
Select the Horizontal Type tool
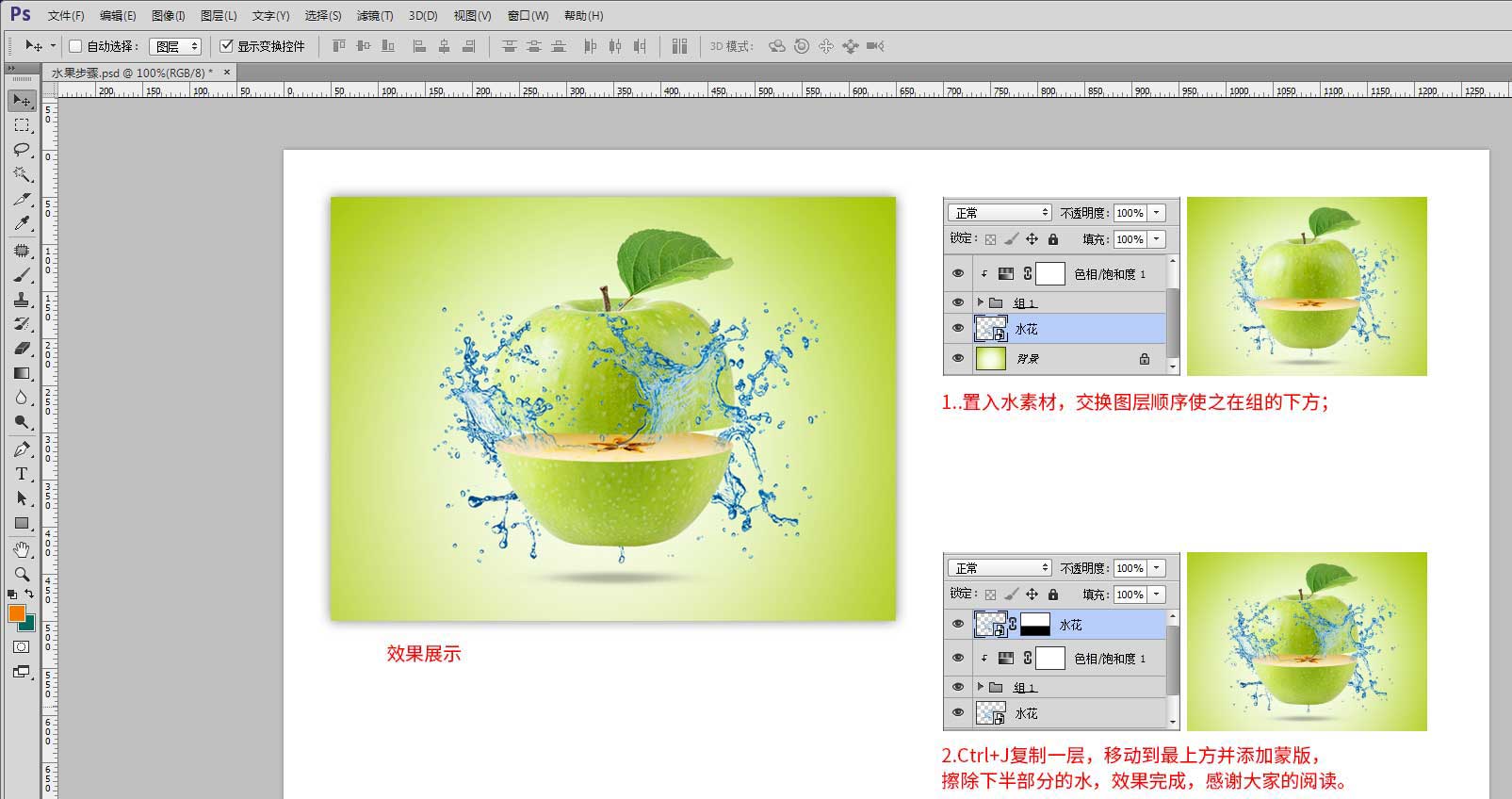click(x=22, y=474)
